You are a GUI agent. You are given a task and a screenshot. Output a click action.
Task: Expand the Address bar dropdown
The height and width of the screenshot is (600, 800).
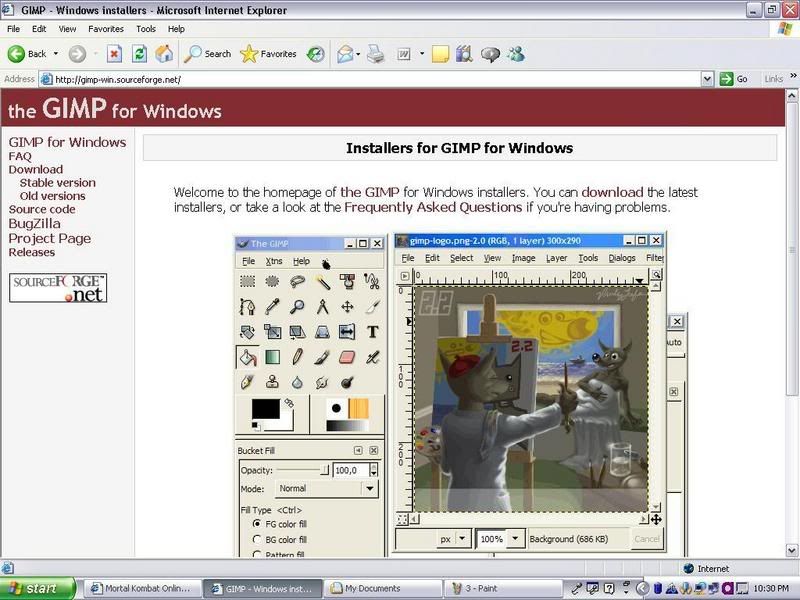707,79
